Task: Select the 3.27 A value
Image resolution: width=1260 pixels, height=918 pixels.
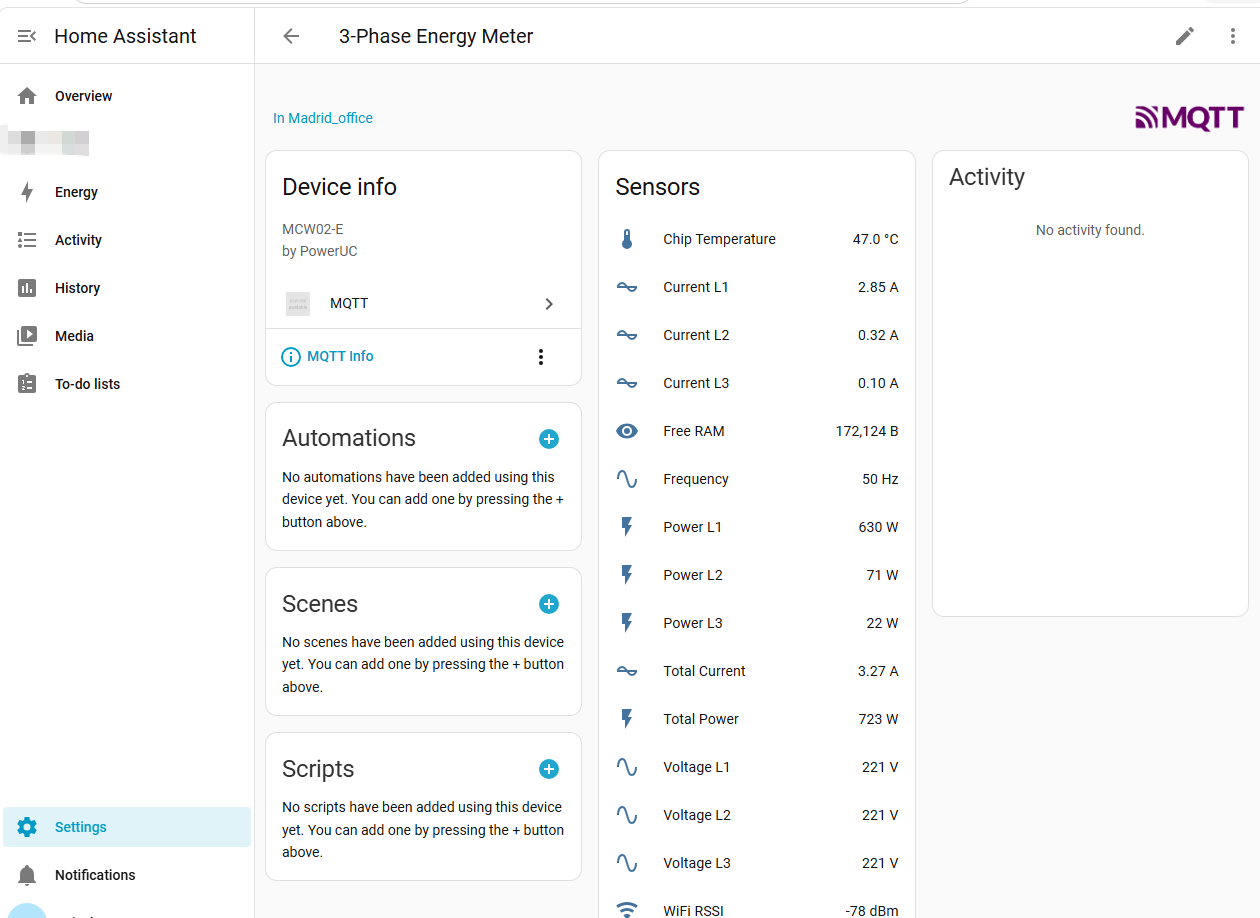Action: click(878, 671)
